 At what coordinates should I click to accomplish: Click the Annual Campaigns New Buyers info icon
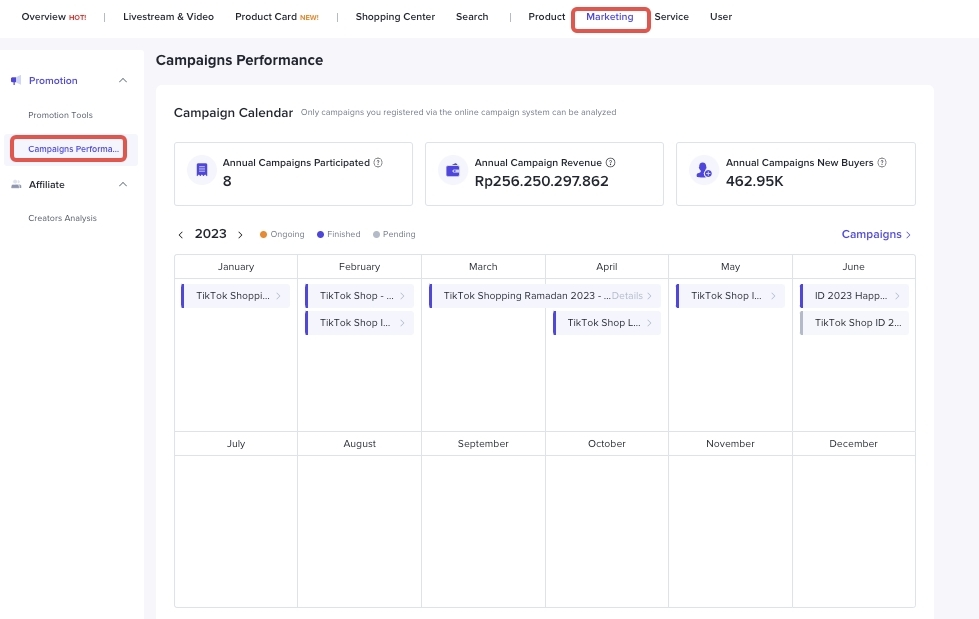click(882, 162)
